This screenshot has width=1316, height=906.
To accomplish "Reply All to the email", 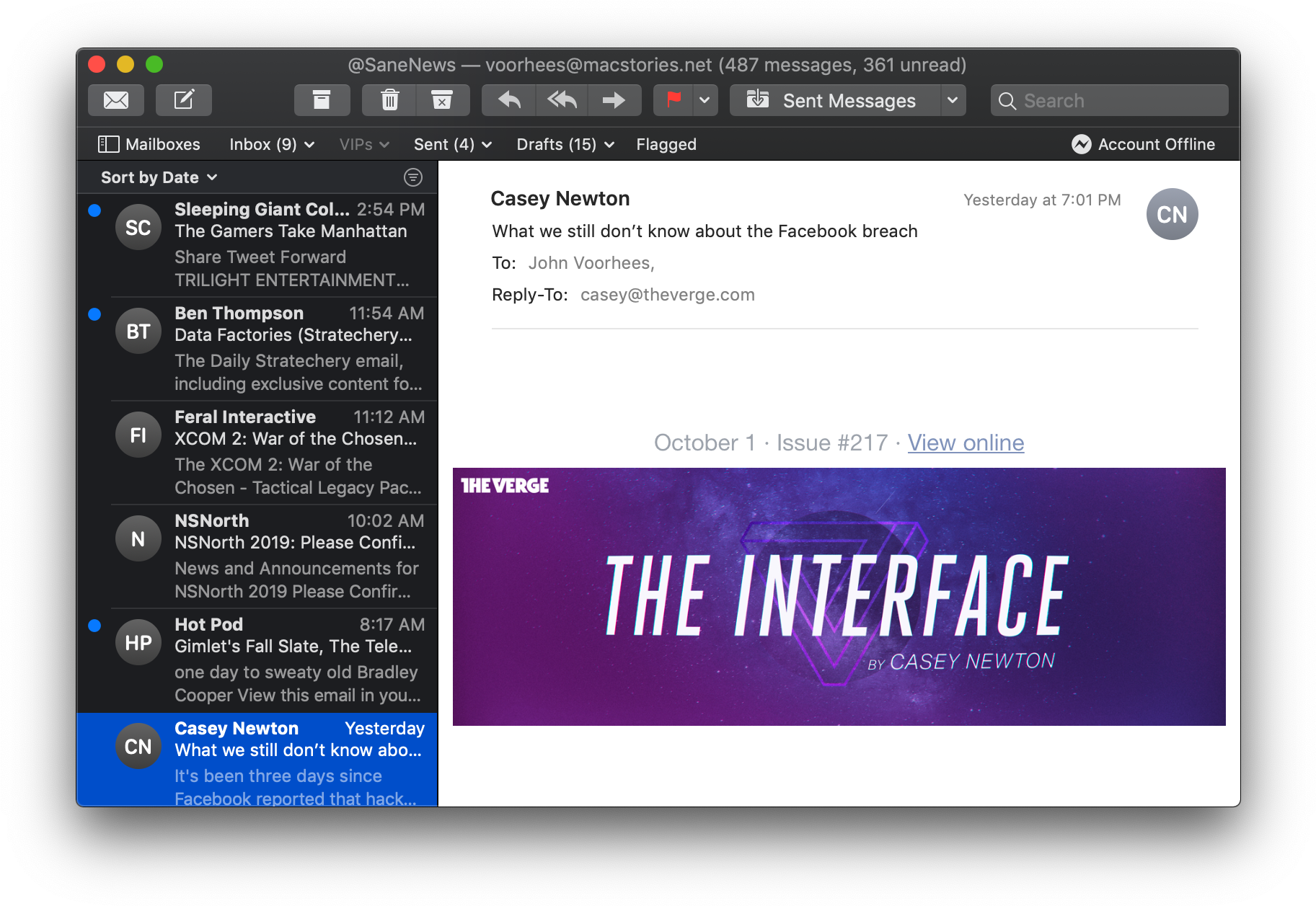I will point(562,100).
